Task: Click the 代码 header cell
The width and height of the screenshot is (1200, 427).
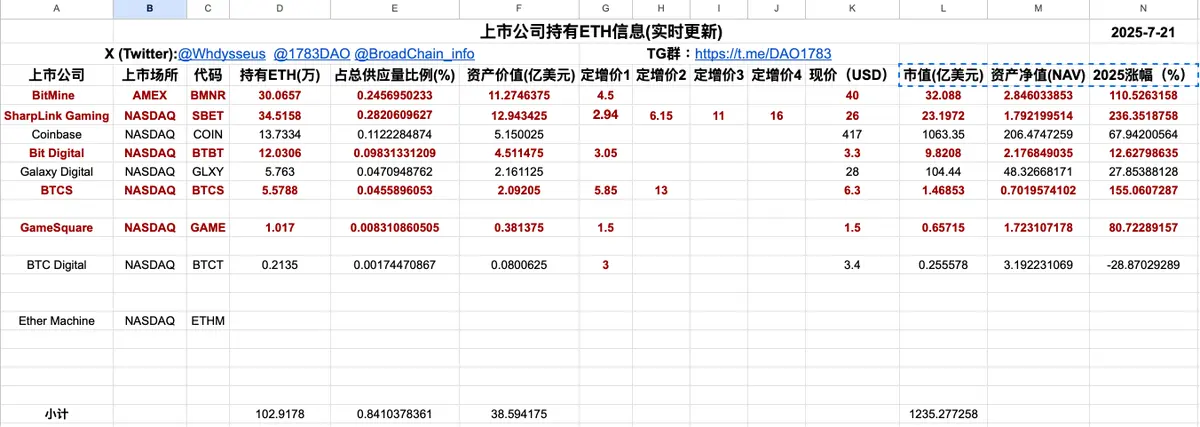Action: coord(208,75)
